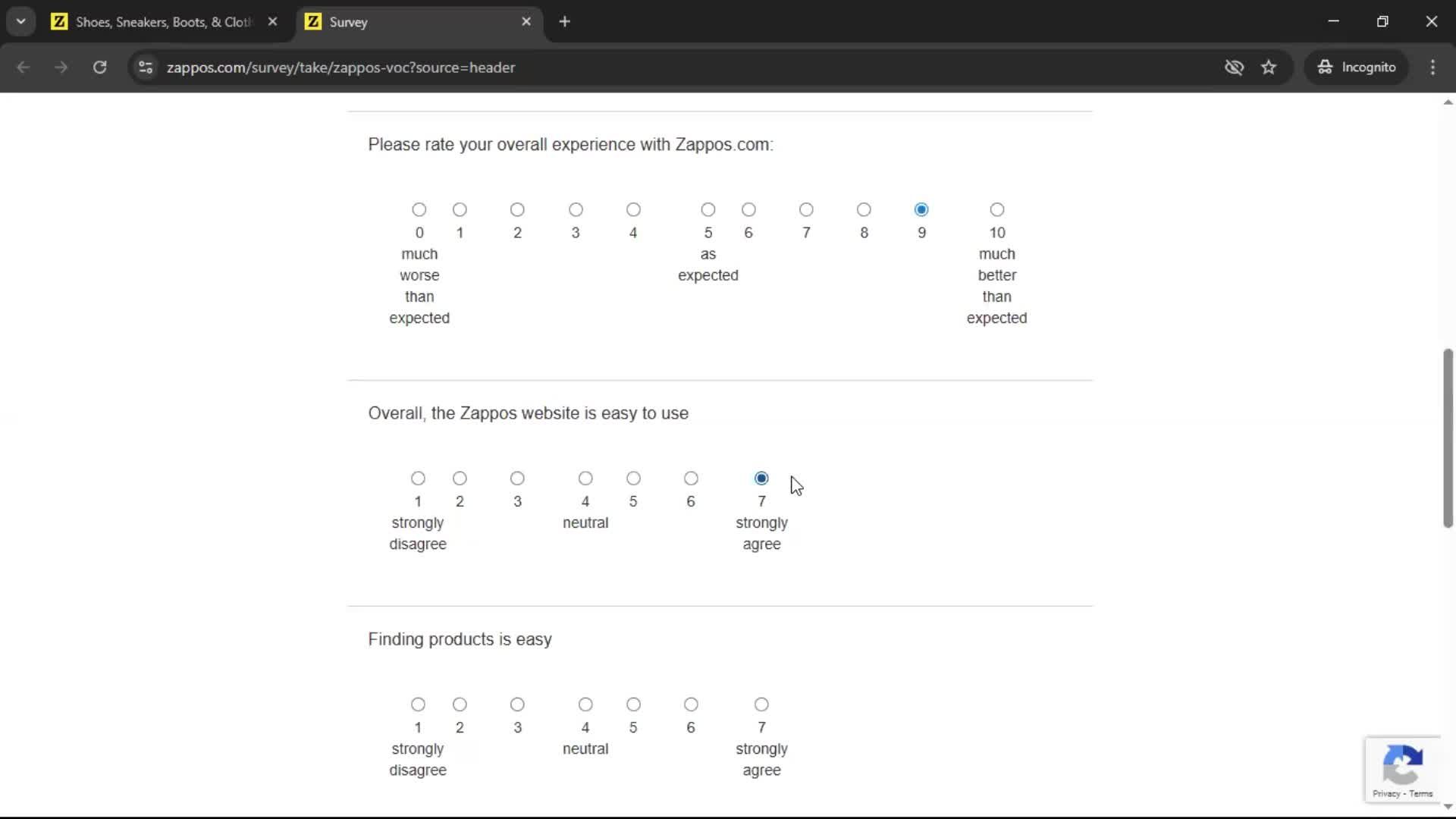Open reCAPTCHA Terms link

coord(1421,794)
